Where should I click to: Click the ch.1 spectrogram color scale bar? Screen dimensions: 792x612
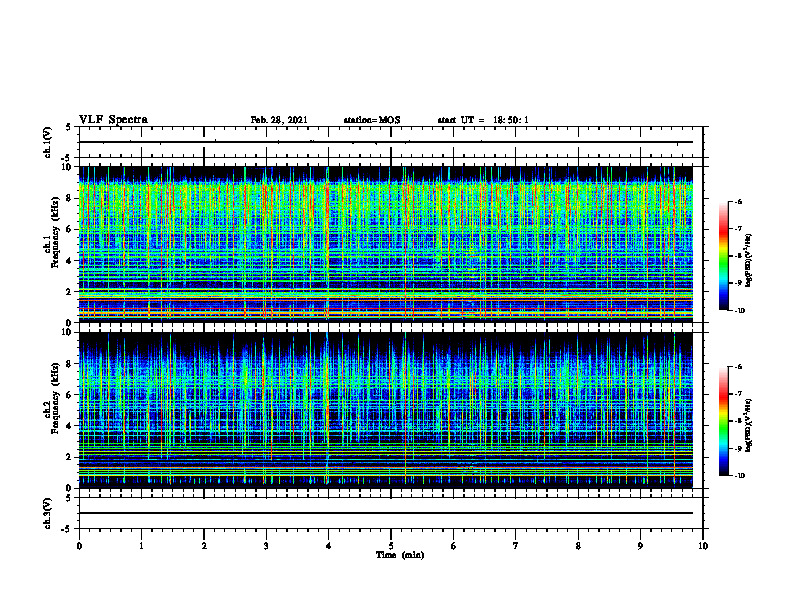[723, 256]
